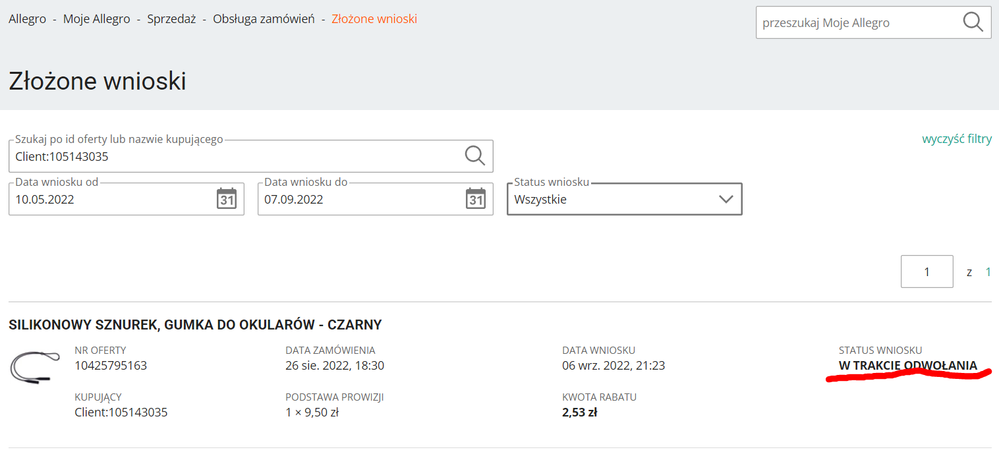Open 'Silikonowy sznurek, gumka do okularów' title
999x456 pixels.
point(195,325)
